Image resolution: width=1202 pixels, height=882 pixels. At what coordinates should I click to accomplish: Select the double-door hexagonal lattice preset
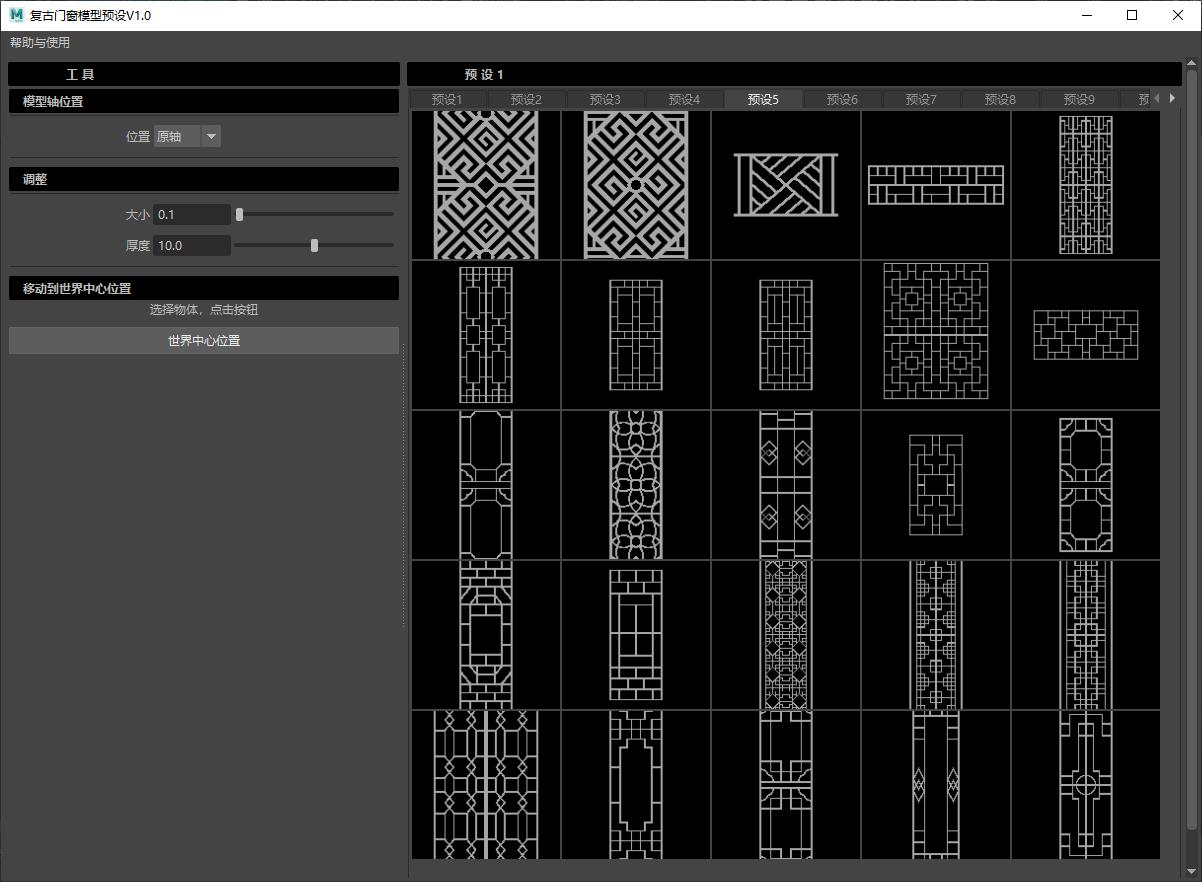[x=486, y=785]
